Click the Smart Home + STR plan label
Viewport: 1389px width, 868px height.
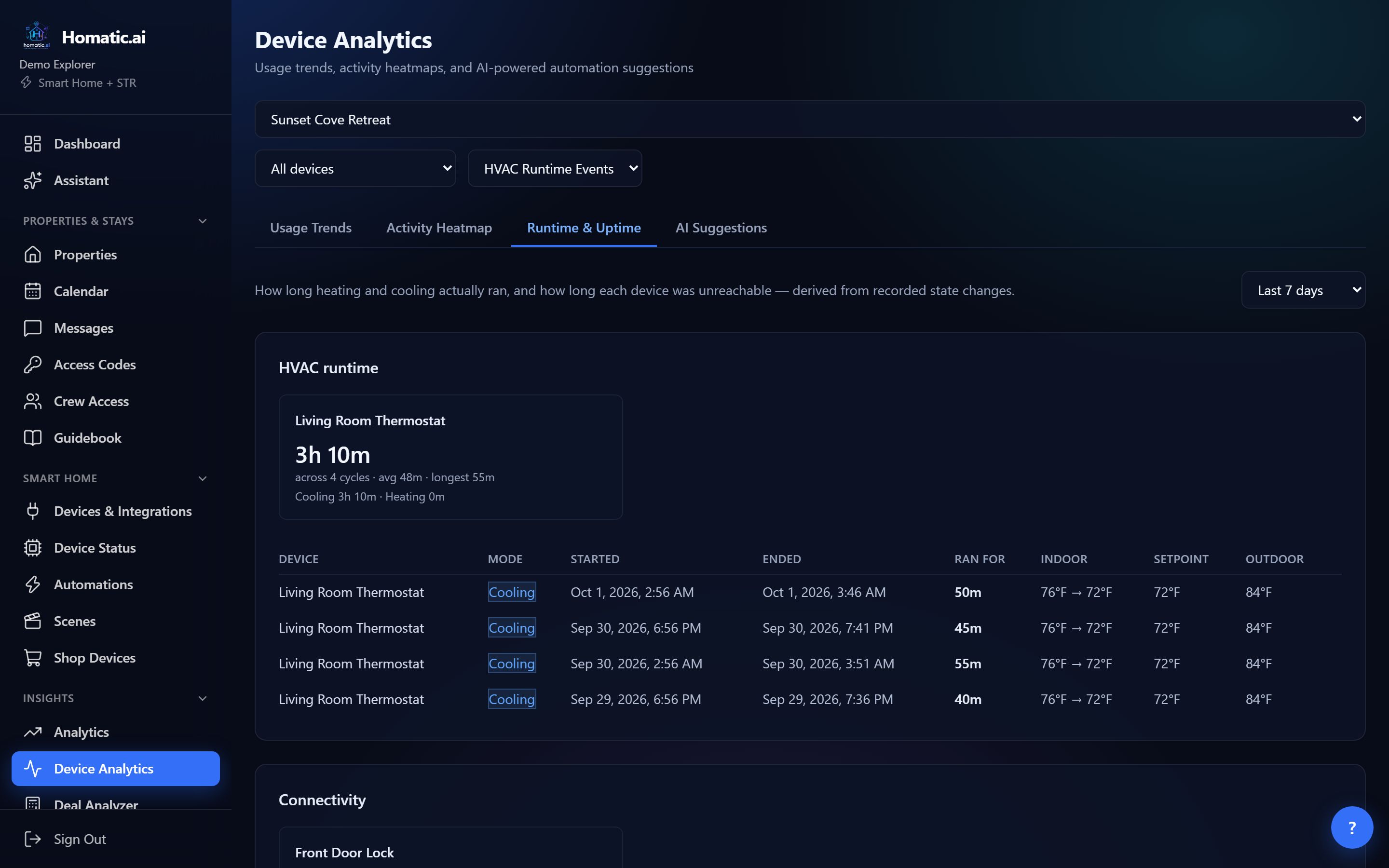(x=87, y=82)
